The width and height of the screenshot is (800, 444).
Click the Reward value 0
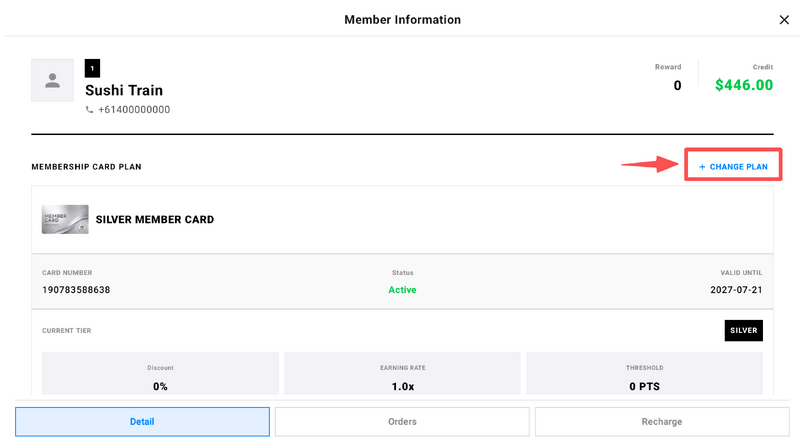[677, 86]
